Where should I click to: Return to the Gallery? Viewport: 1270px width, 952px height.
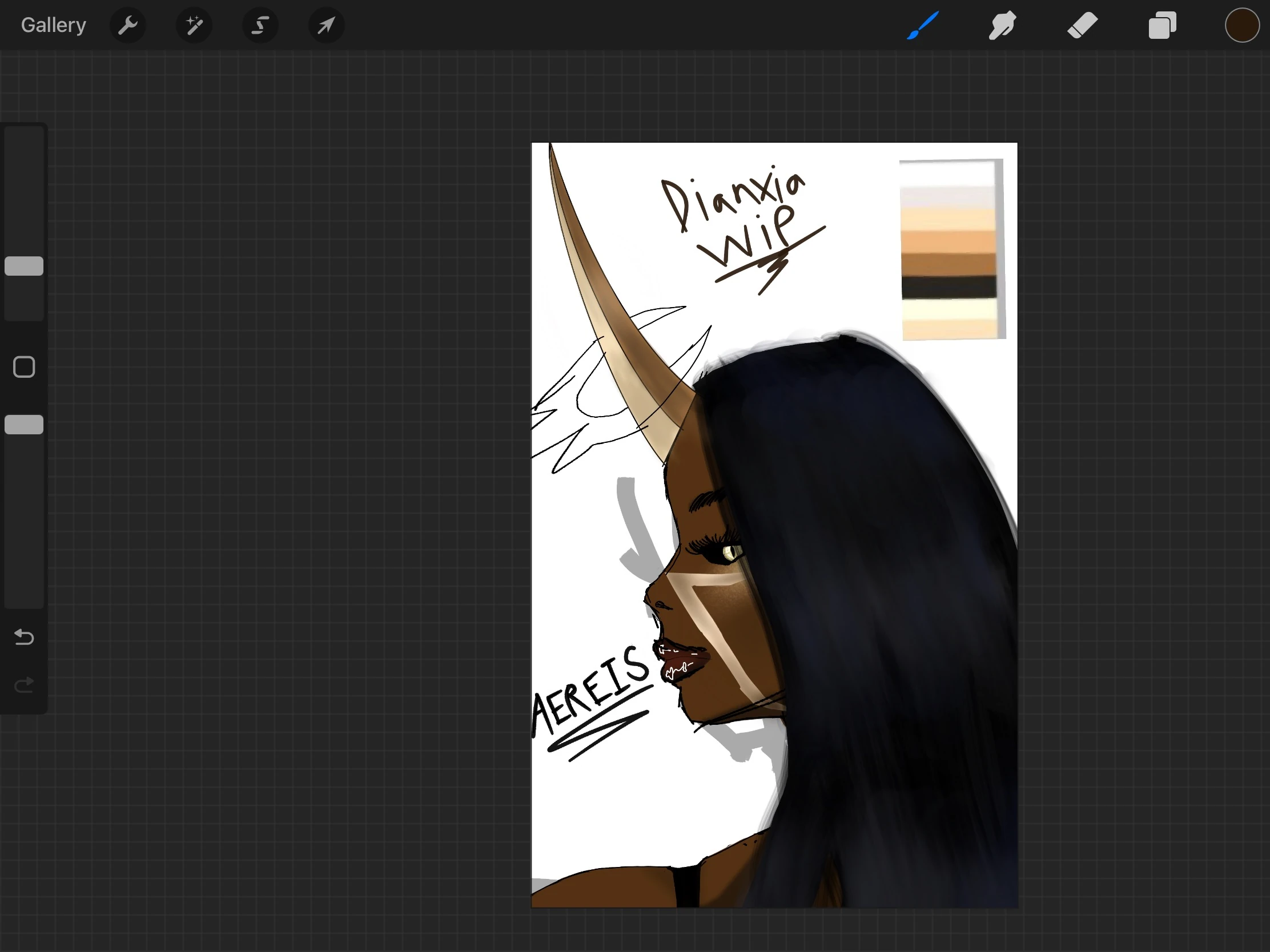point(53,25)
